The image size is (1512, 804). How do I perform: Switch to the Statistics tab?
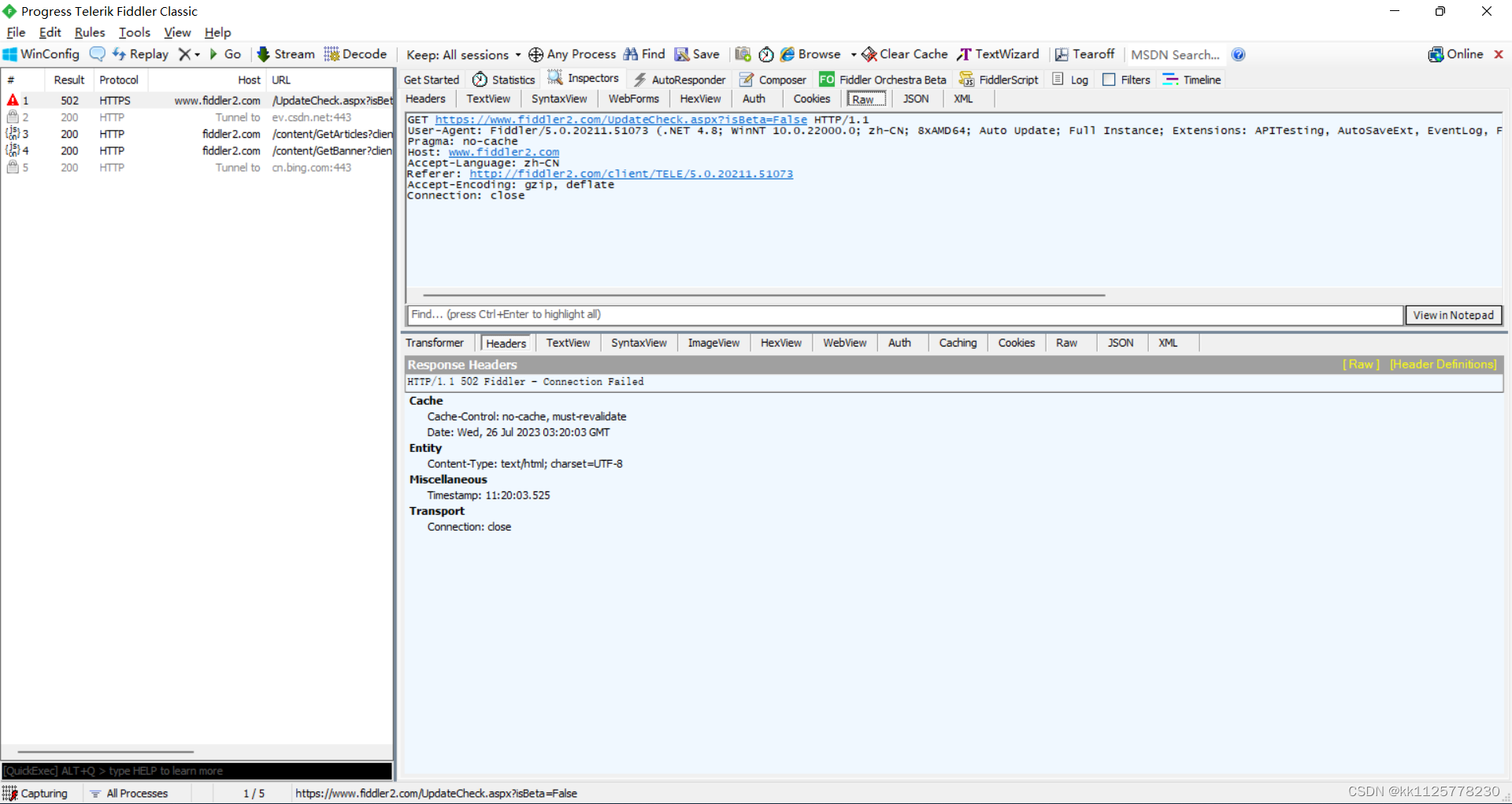pos(504,80)
